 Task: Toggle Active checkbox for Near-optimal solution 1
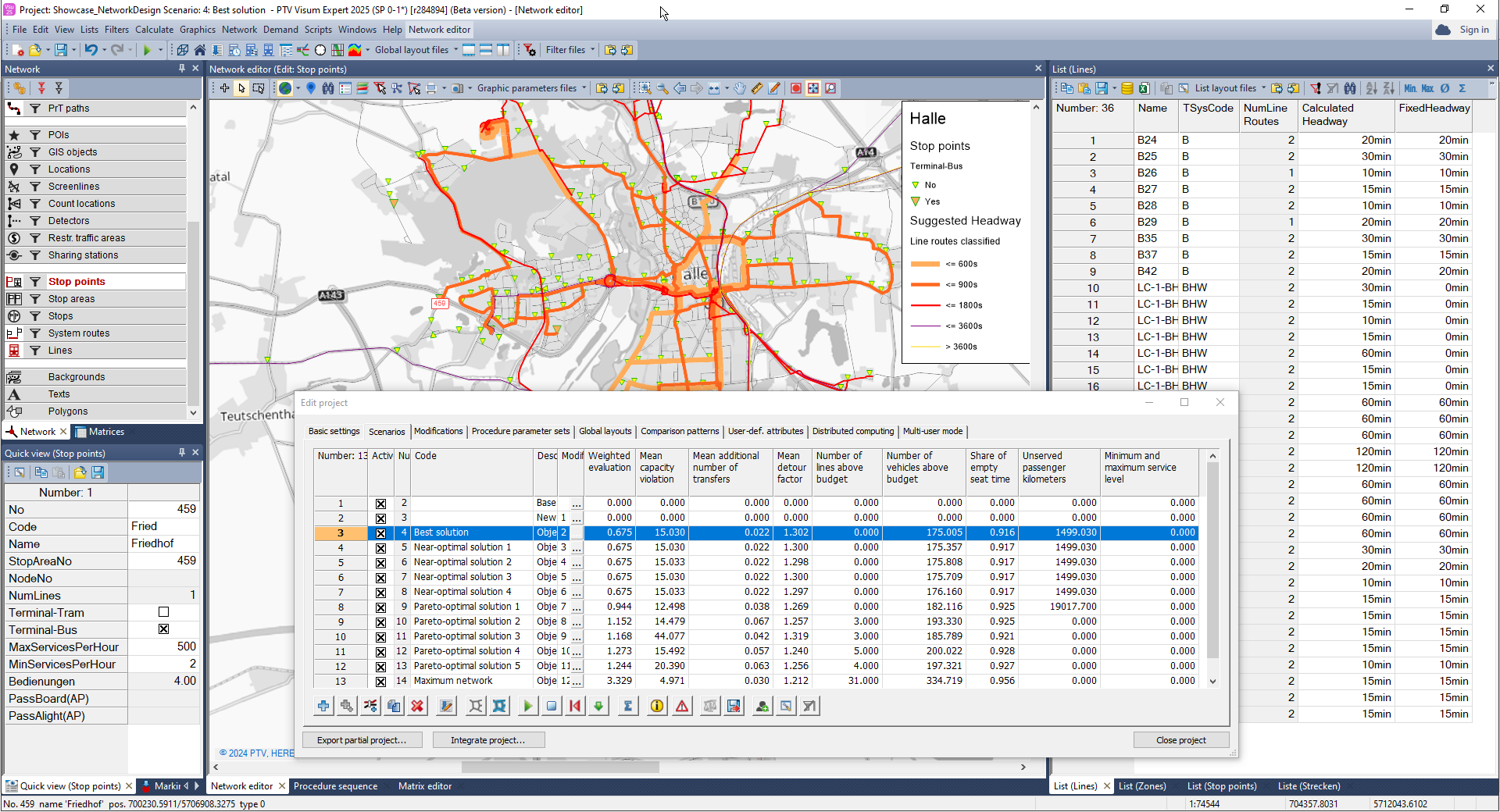380,548
